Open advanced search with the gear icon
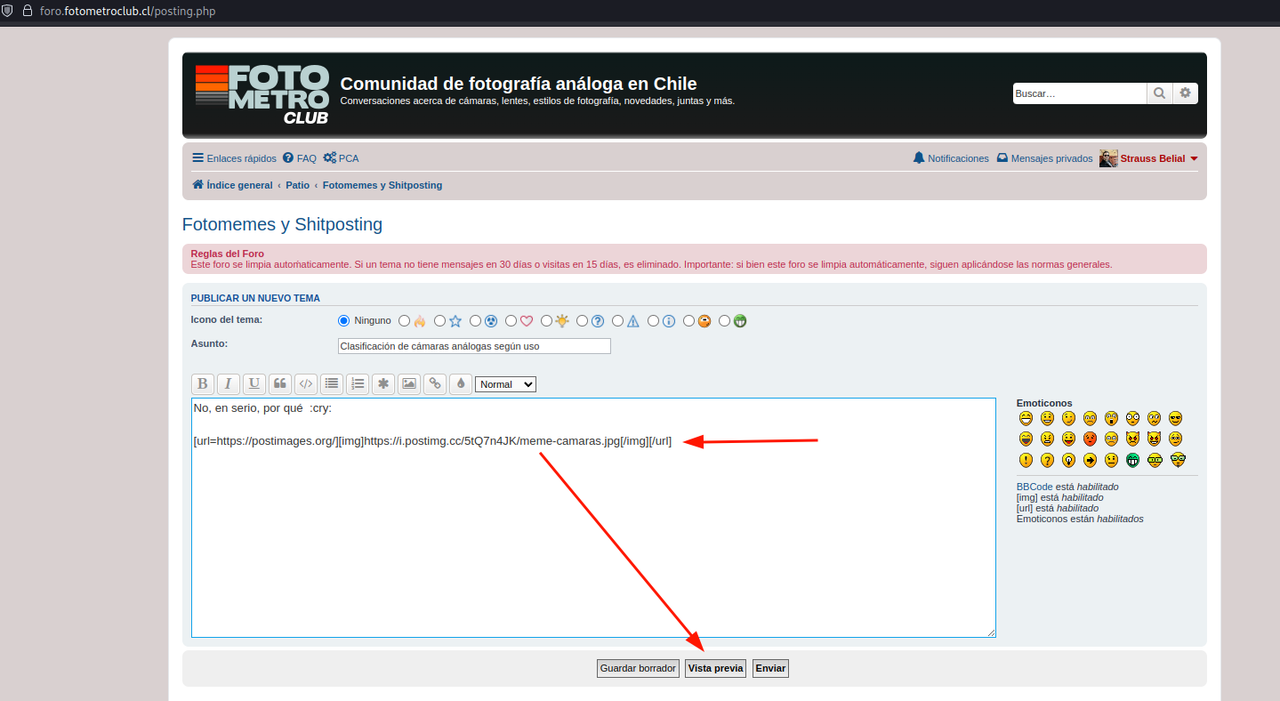Screen dimensions: 1280x701 tap(1185, 93)
